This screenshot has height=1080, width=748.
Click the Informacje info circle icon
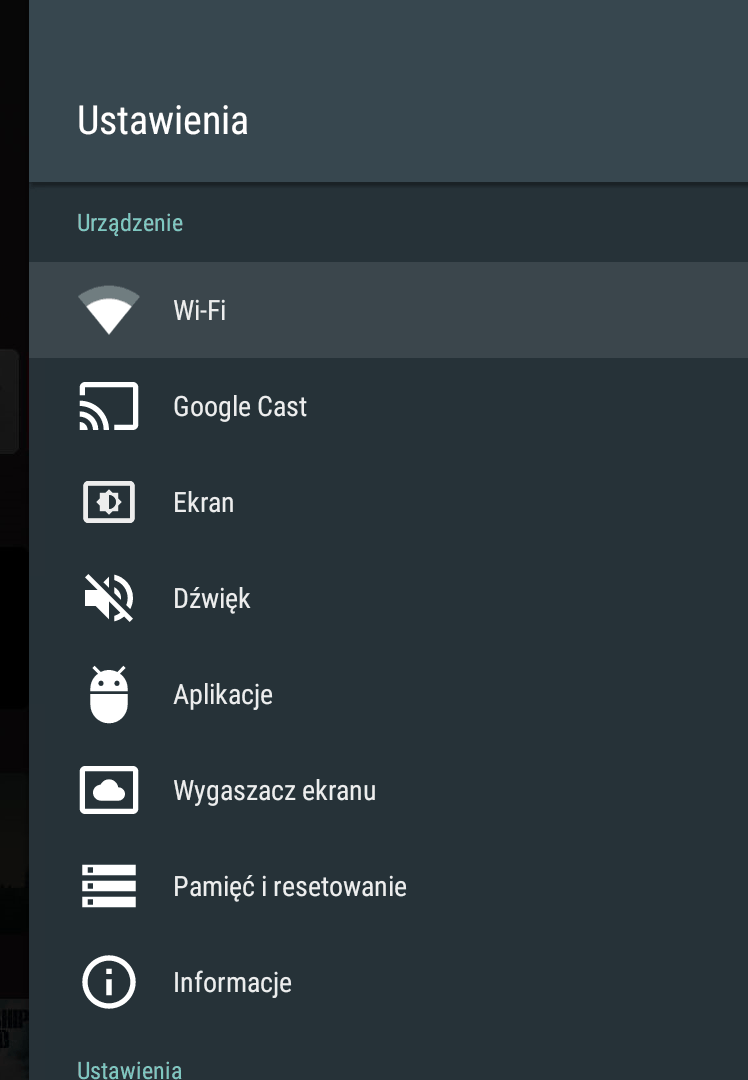click(109, 982)
